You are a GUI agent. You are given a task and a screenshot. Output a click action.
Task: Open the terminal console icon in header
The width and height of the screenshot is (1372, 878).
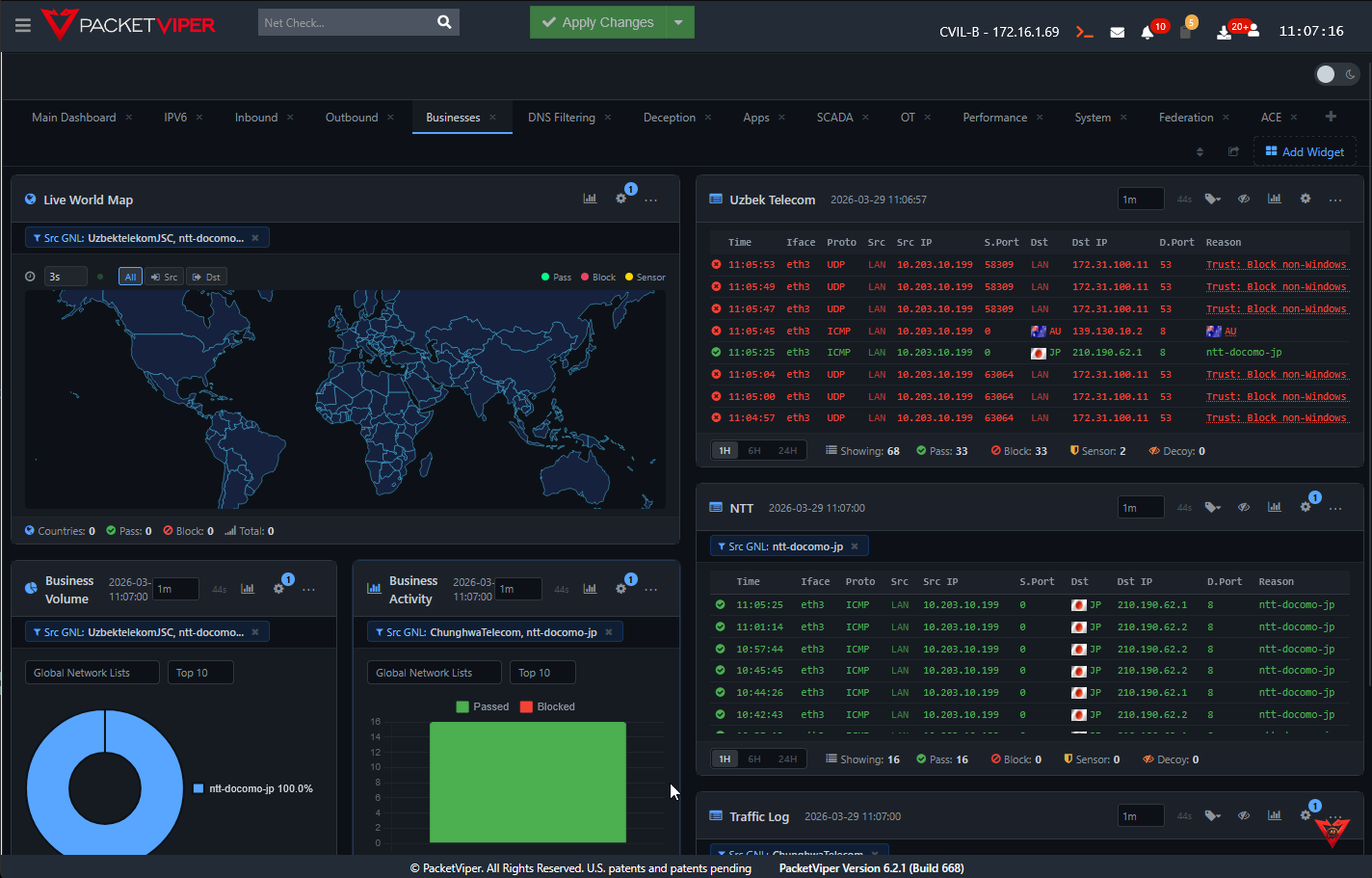[x=1085, y=32]
